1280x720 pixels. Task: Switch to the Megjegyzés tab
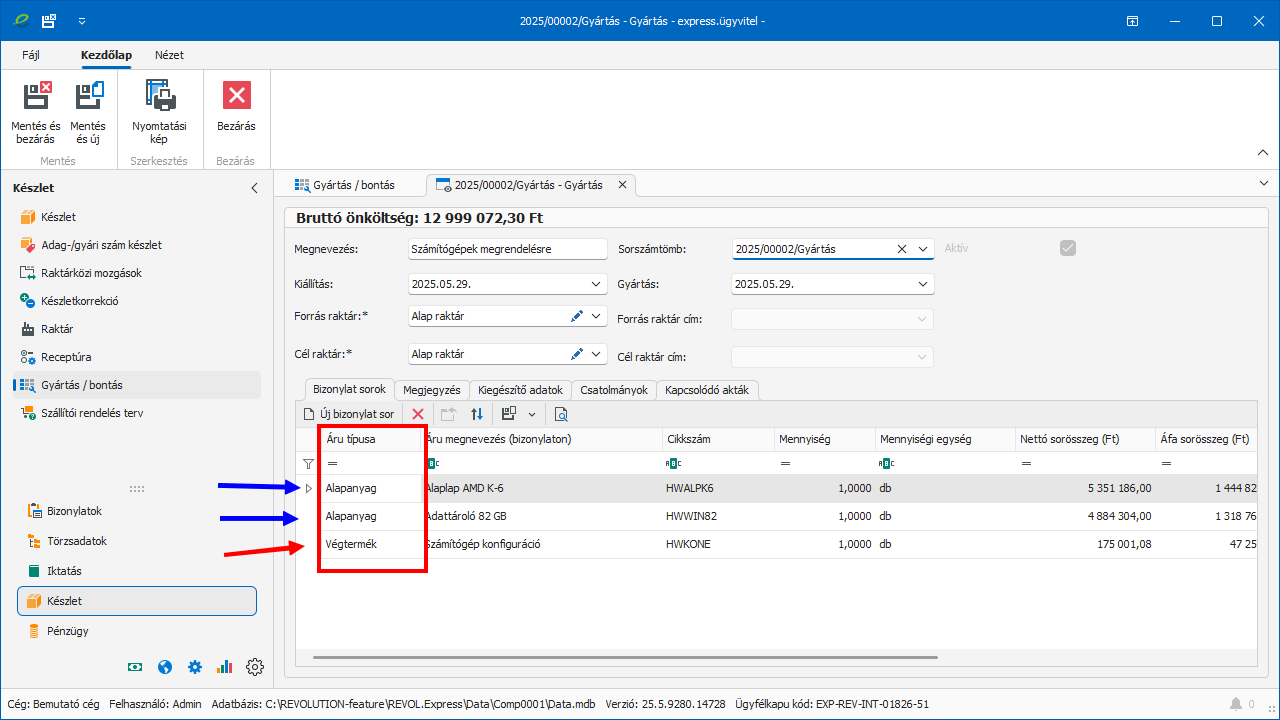coord(431,390)
